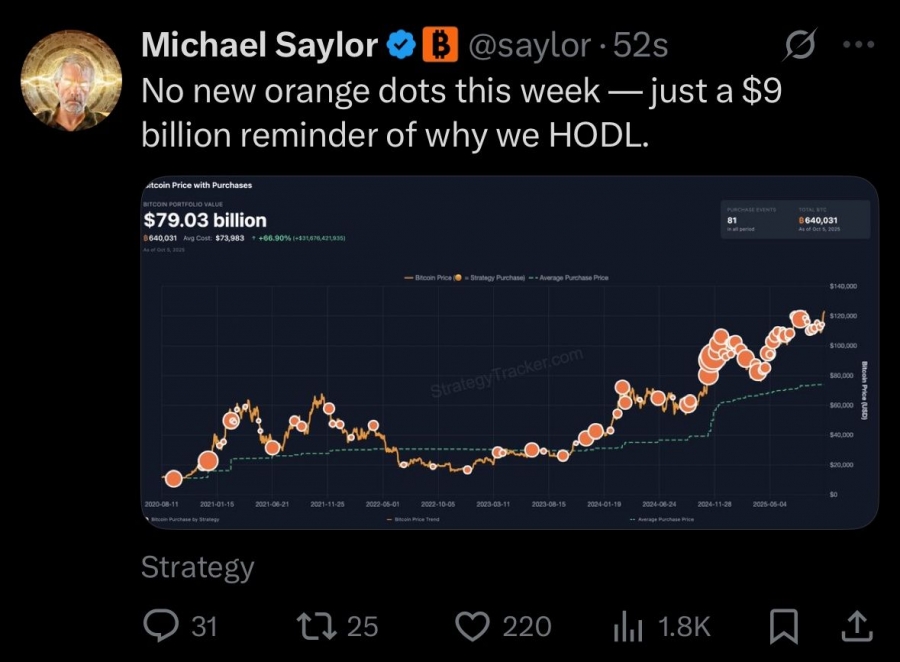Click the Strategy label below the chart
Image resolution: width=900 pixels, height=662 pixels.
coord(197,568)
